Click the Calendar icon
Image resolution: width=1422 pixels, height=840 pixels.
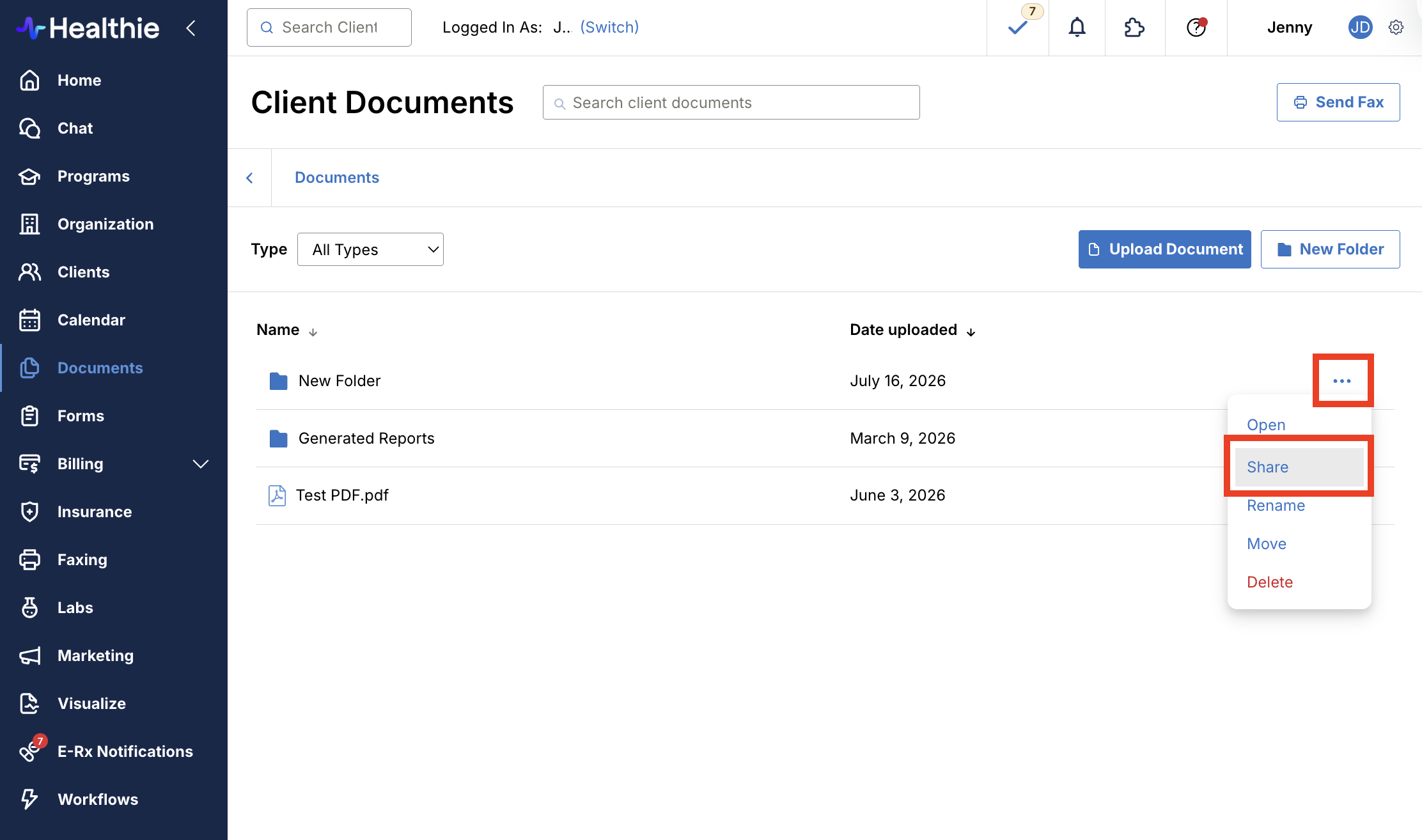29,320
